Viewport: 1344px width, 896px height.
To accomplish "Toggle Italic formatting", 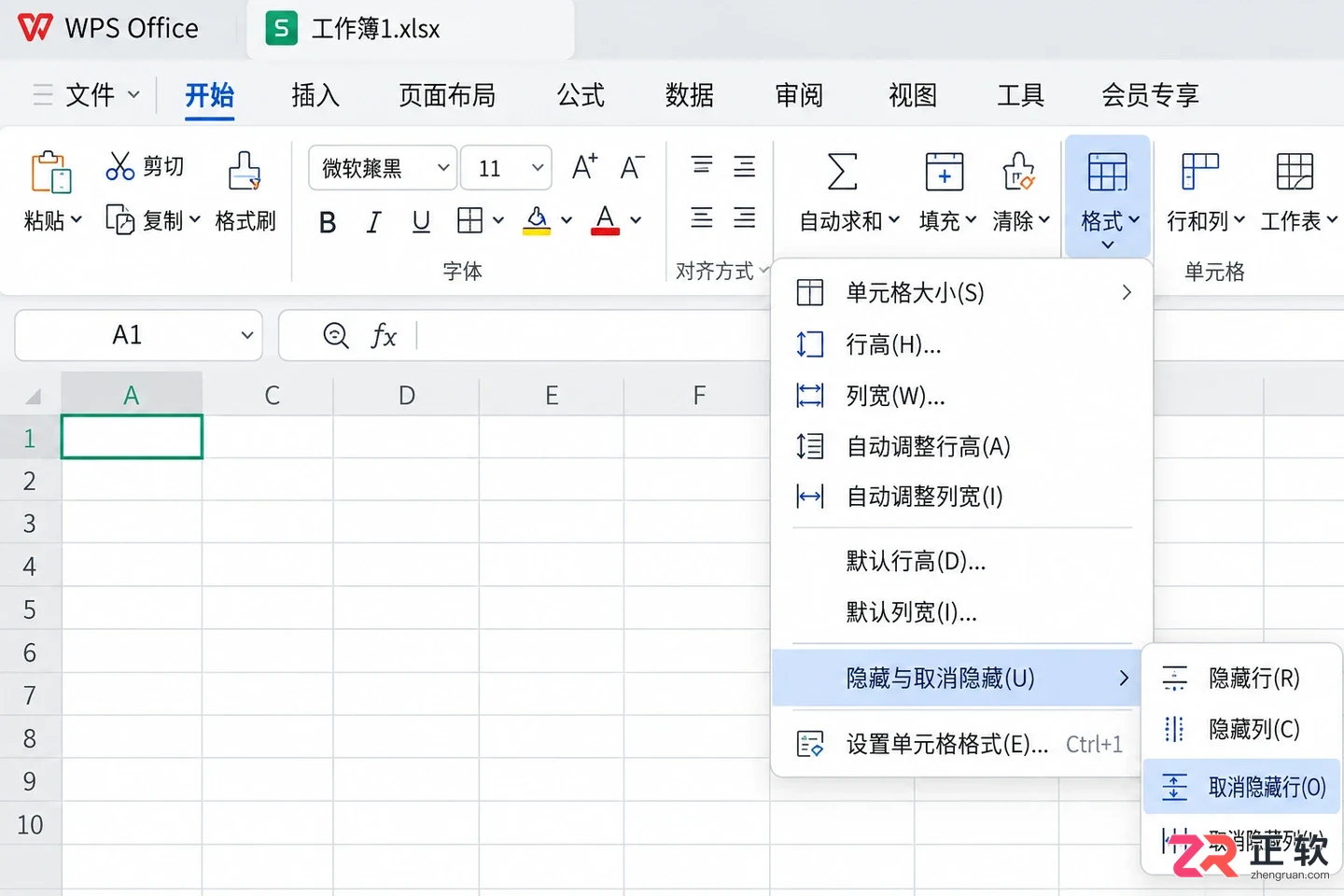I will [374, 222].
